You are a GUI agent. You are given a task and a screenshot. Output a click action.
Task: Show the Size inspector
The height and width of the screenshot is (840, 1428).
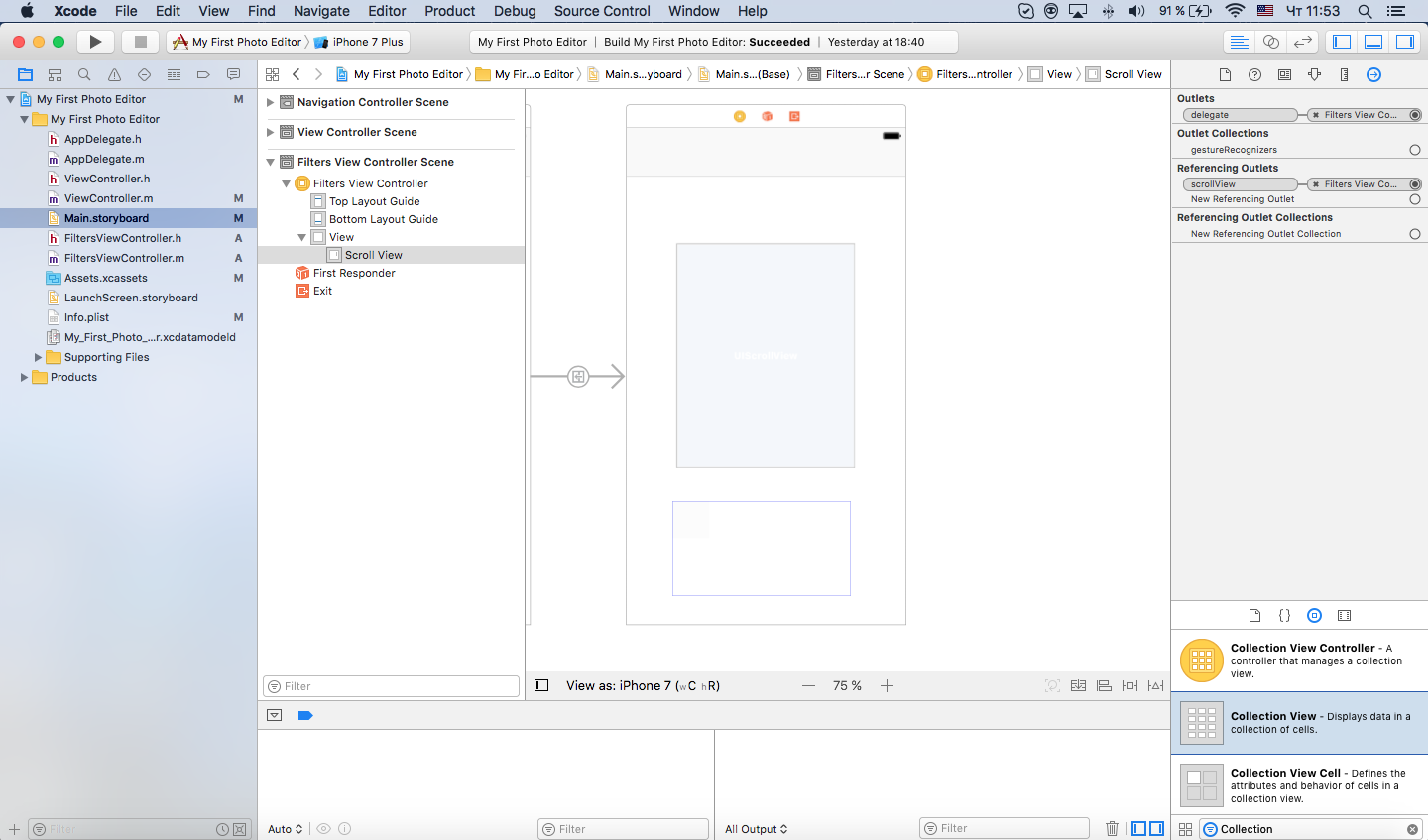point(1344,74)
